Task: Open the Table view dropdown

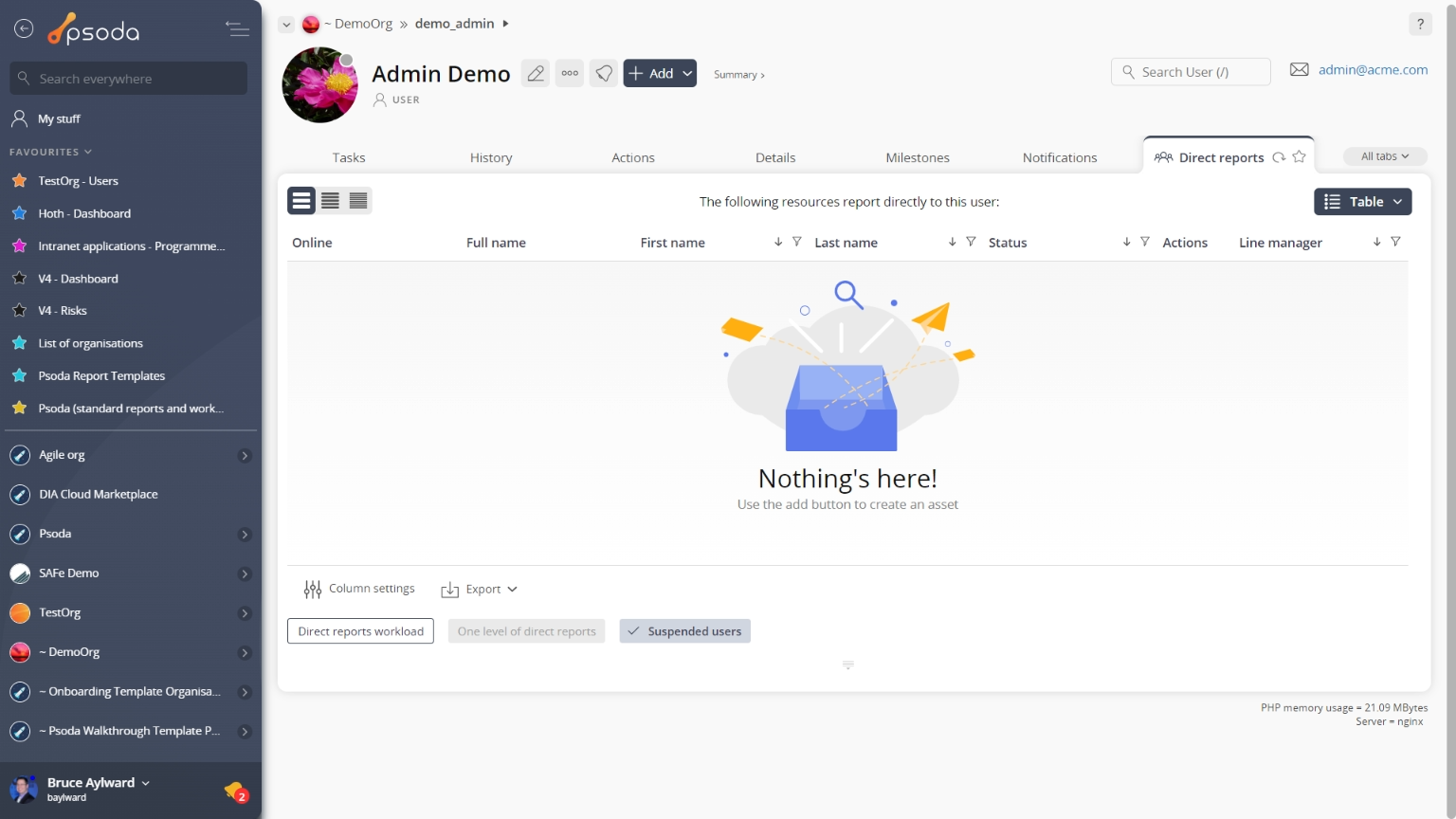Action: (1362, 202)
